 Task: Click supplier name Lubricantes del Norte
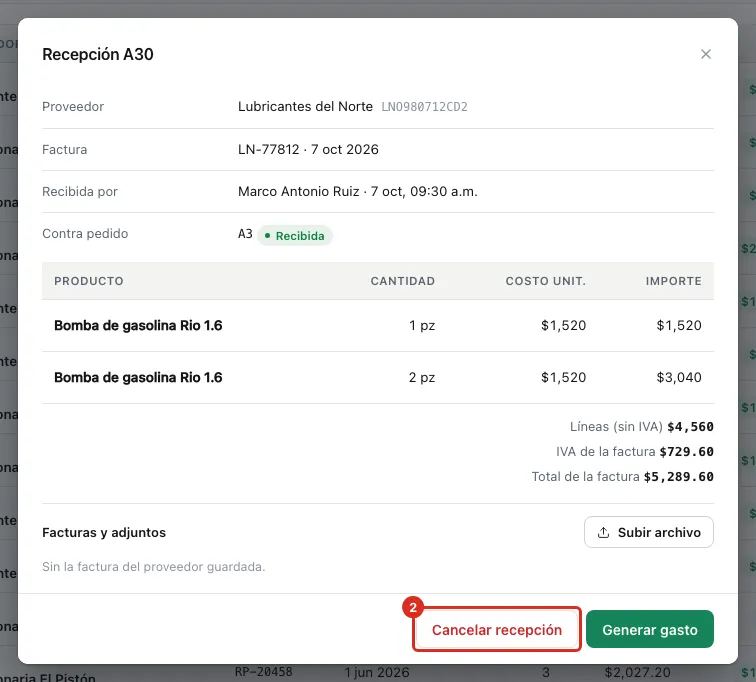point(305,107)
